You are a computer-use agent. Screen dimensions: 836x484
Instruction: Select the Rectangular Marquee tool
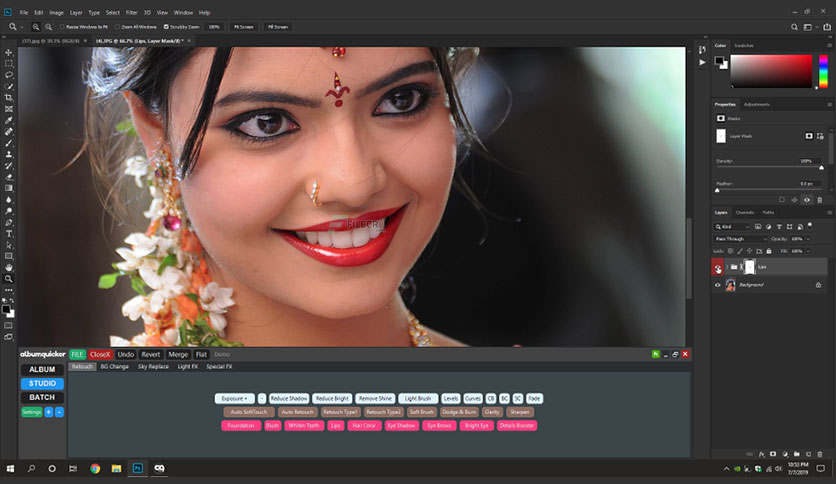point(9,63)
